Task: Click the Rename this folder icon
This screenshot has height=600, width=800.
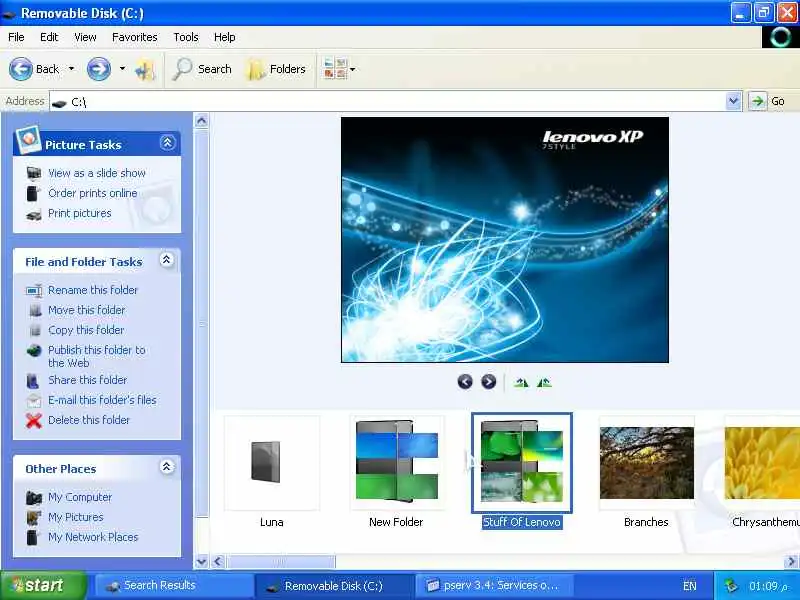Action: tap(34, 290)
